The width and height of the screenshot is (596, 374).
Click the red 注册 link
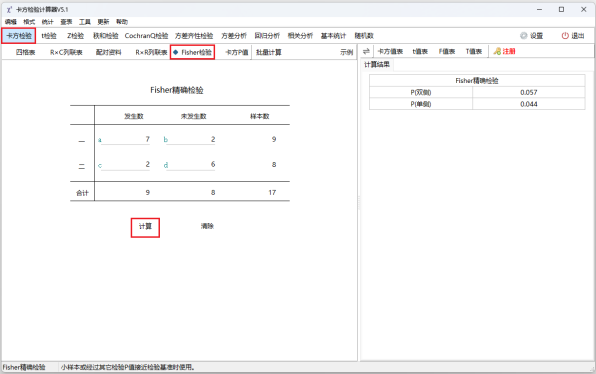point(509,51)
